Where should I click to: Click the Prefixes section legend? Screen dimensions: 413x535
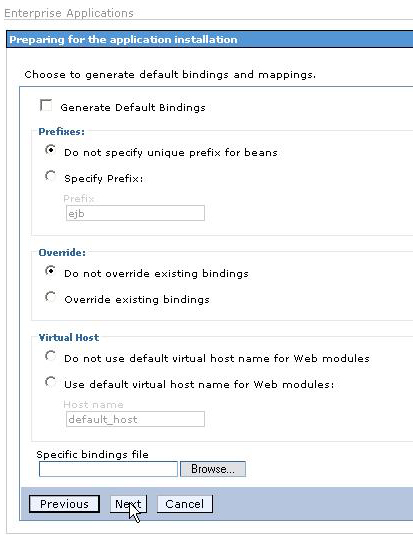coord(61,132)
